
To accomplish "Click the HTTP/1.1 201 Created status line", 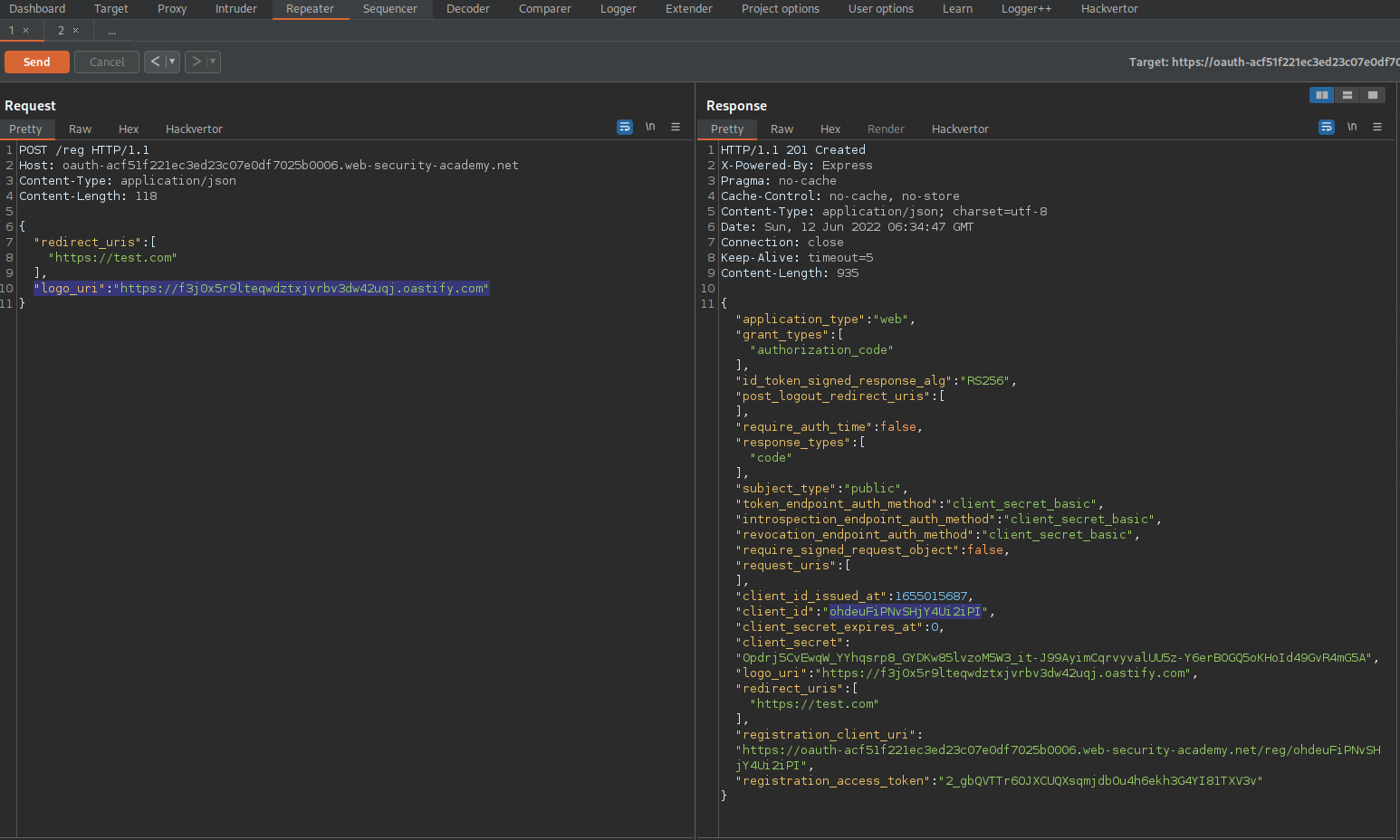I will pos(793,150).
